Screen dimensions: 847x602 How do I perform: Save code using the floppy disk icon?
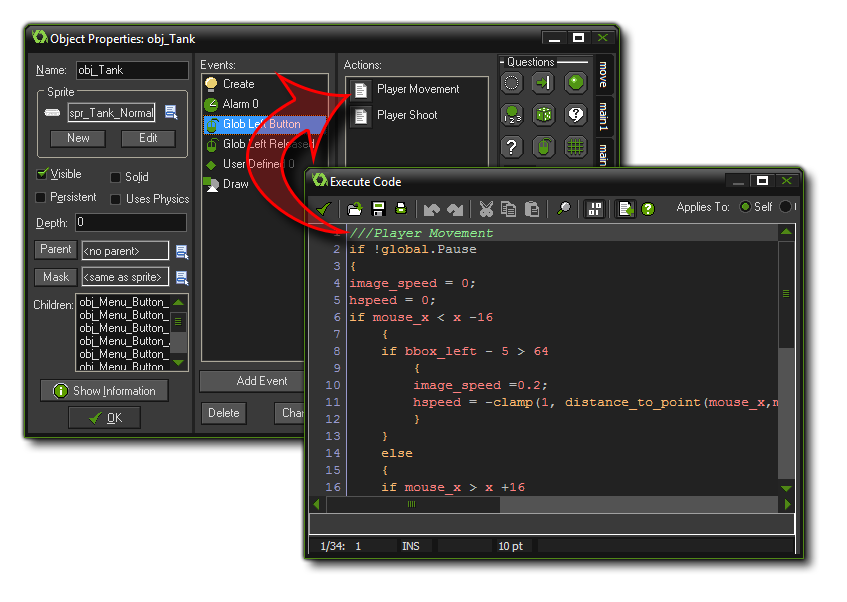point(378,209)
